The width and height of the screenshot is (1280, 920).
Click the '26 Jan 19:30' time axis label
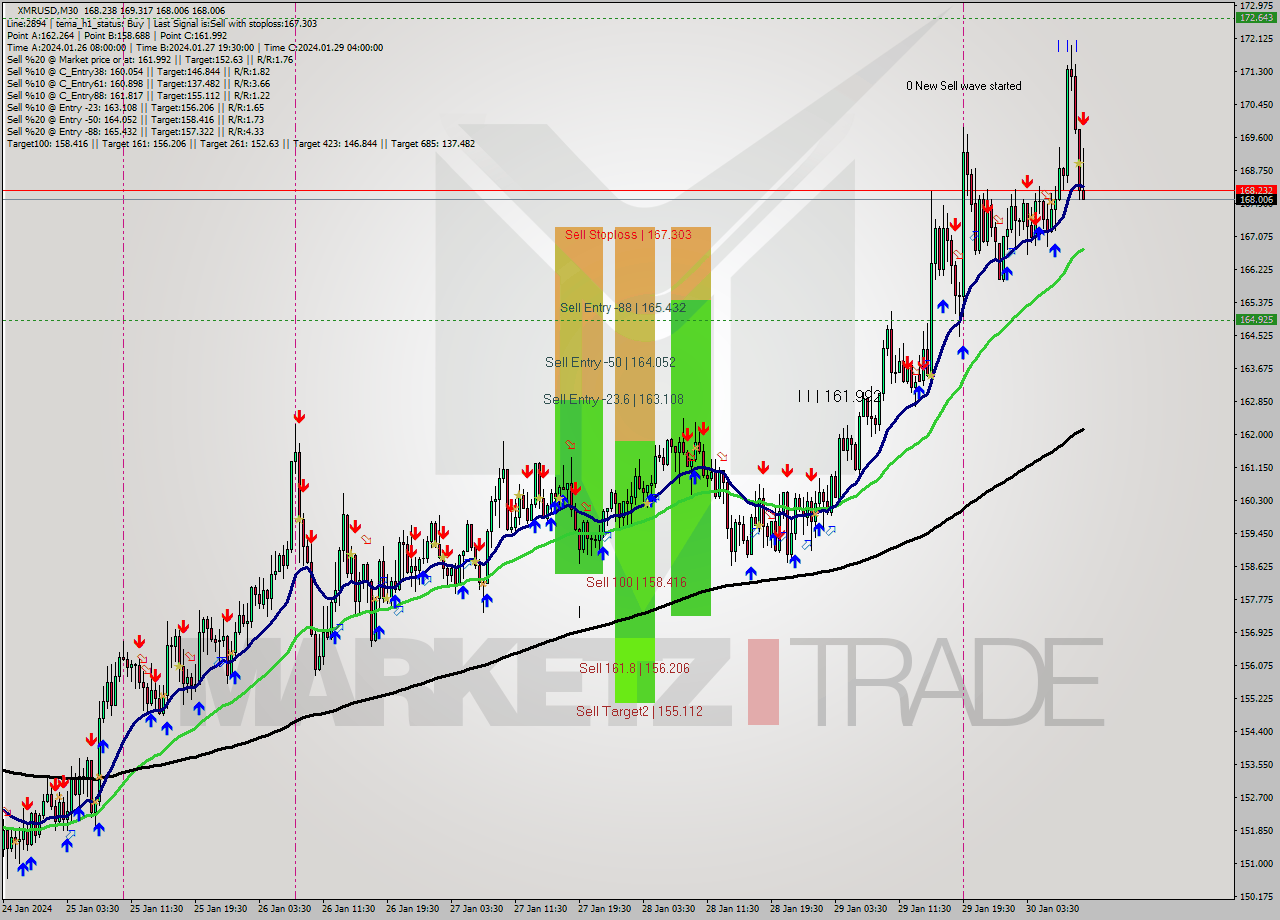[x=413, y=909]
